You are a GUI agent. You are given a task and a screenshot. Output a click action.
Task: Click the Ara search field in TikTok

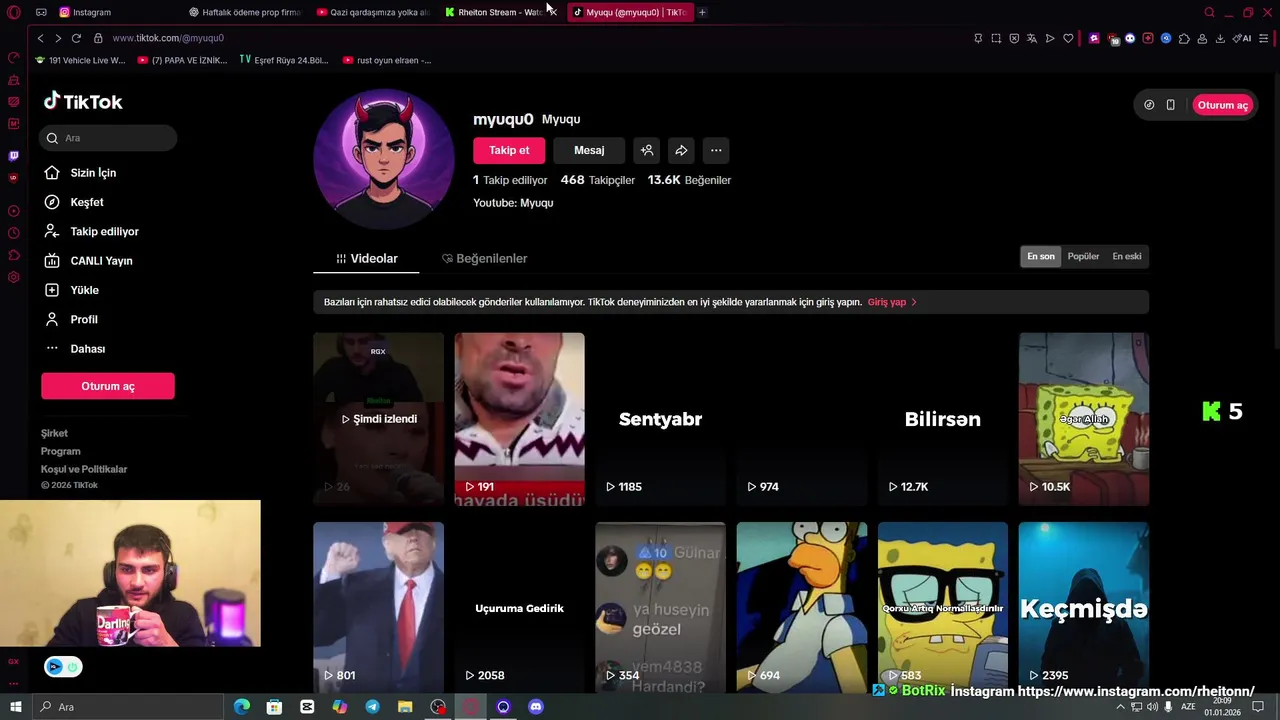tap(108, 138)
